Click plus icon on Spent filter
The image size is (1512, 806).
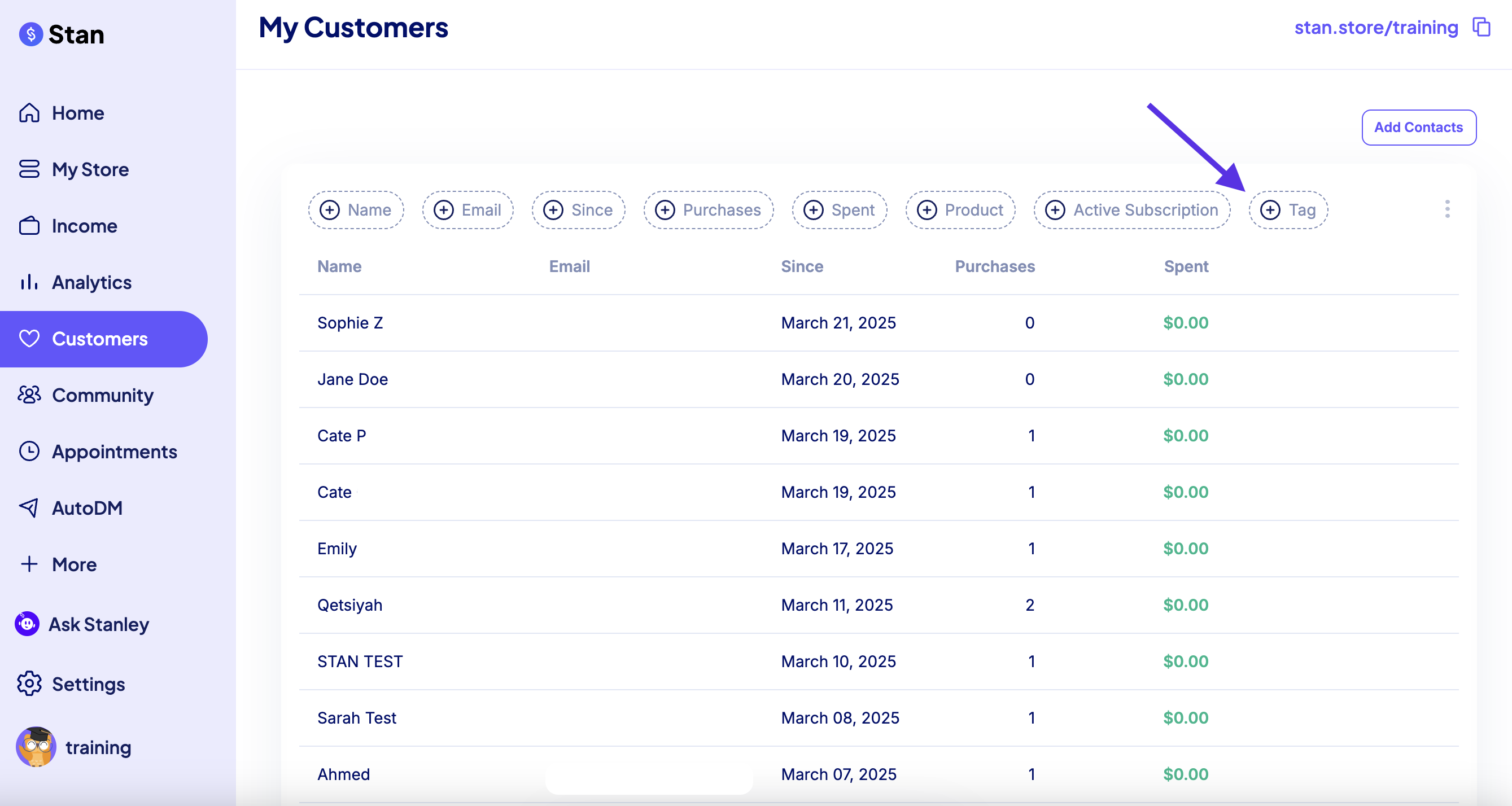click(x=814, y=210)
